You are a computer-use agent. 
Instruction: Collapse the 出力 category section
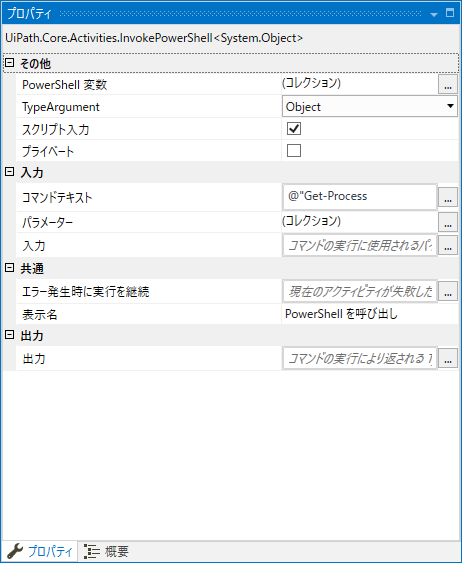pos(9,335)
